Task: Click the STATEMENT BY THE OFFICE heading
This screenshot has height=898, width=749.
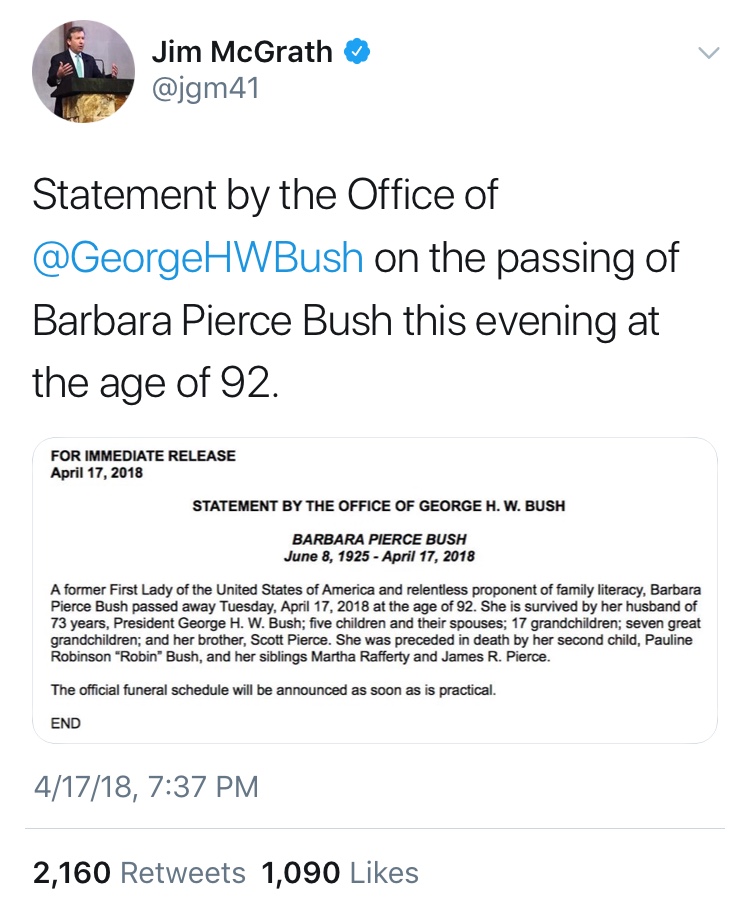Action: (x=378, y=506)
